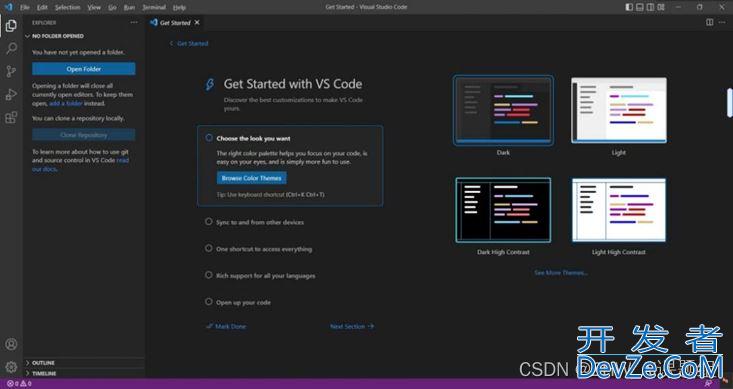This screenshot has height=389, width=733.
Task: Click the Browse Color Themes button
Action: point(252,178)
